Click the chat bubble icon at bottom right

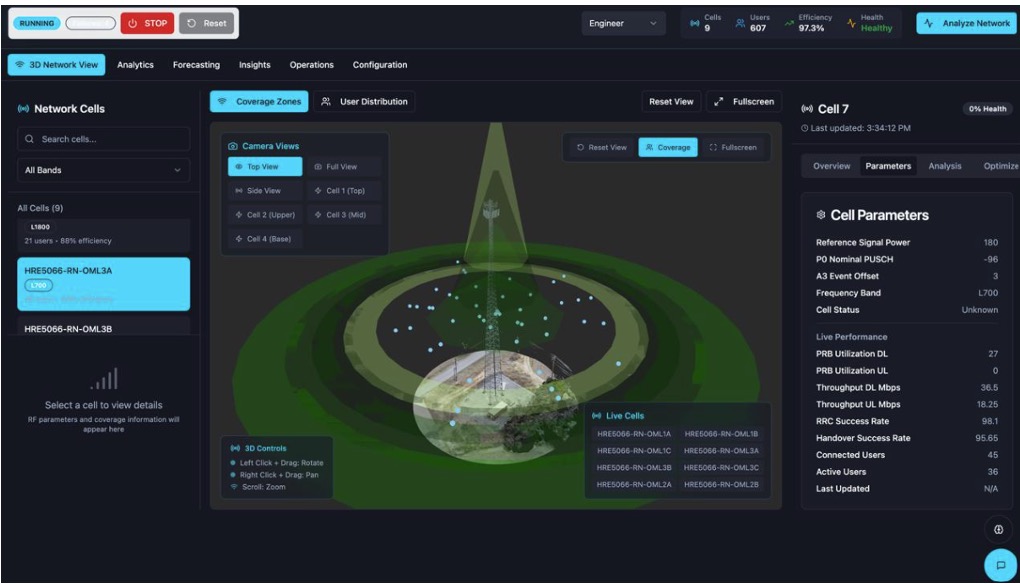(x=998, y=565)
